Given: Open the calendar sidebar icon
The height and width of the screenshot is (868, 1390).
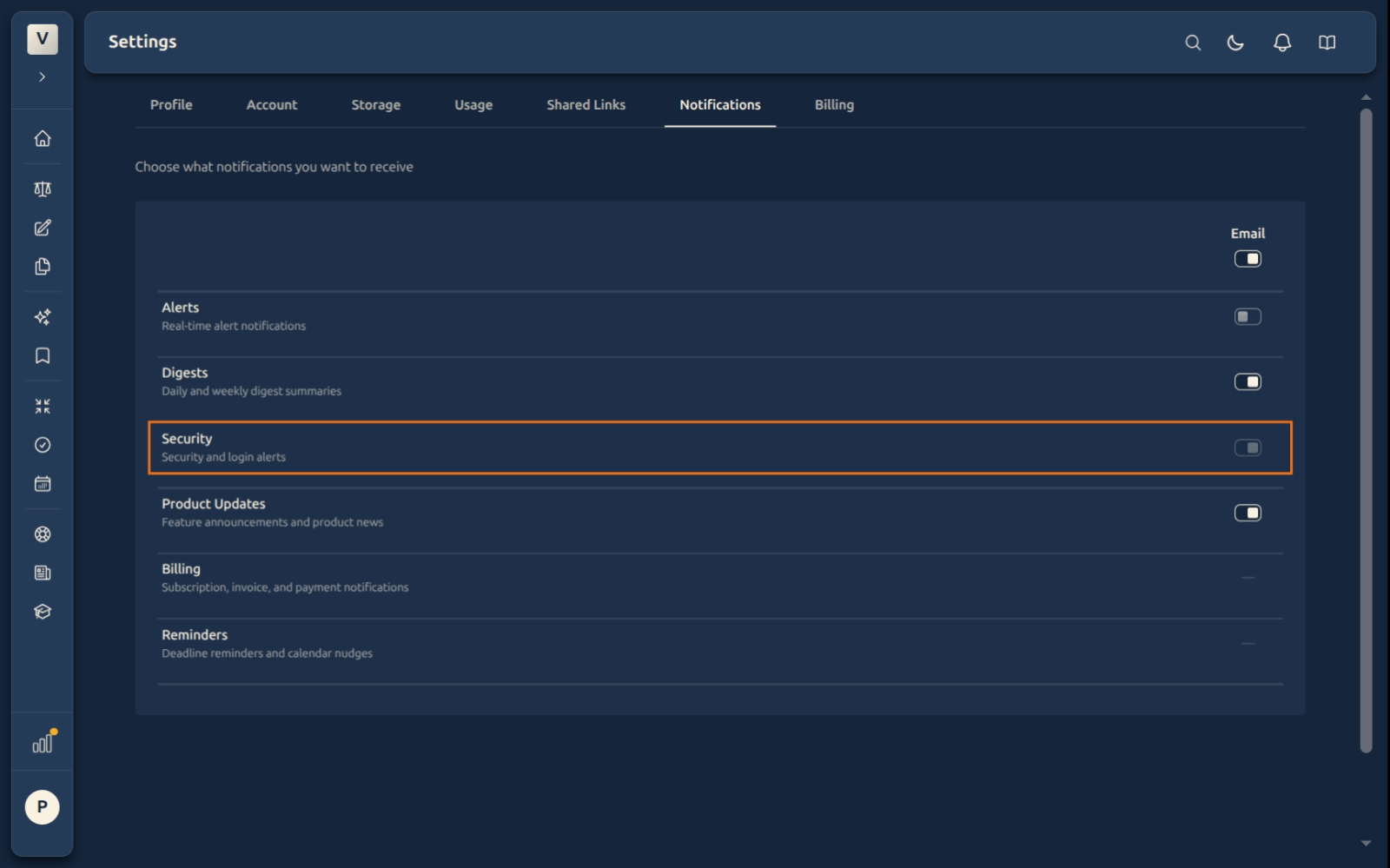Looking at the screenshot, I should point(42,484).
